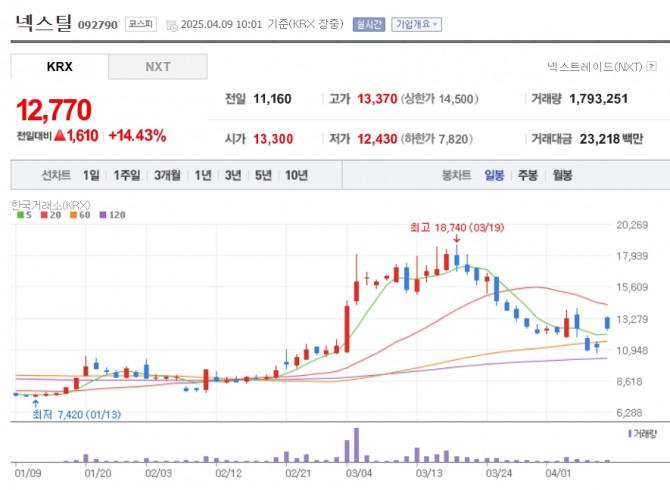670x490 pixels.
Task: Click the 코스피 market badge
Action: click(139, 24)
